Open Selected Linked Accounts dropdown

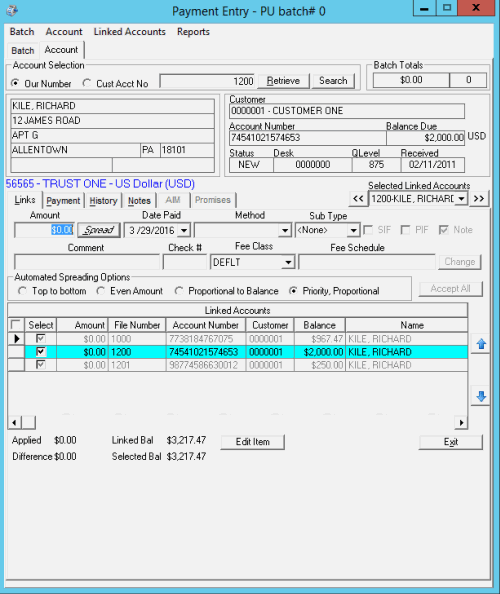[461, 199]
